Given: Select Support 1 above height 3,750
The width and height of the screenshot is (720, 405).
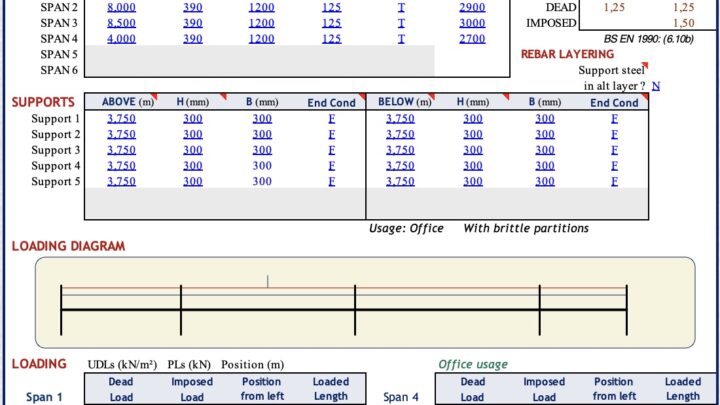Looking at the screenshot, I should point(121,119).
